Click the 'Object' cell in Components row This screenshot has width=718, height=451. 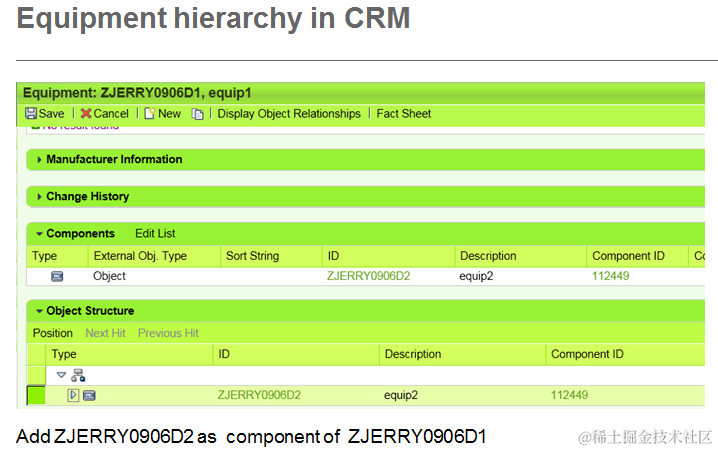pos(109,276)
